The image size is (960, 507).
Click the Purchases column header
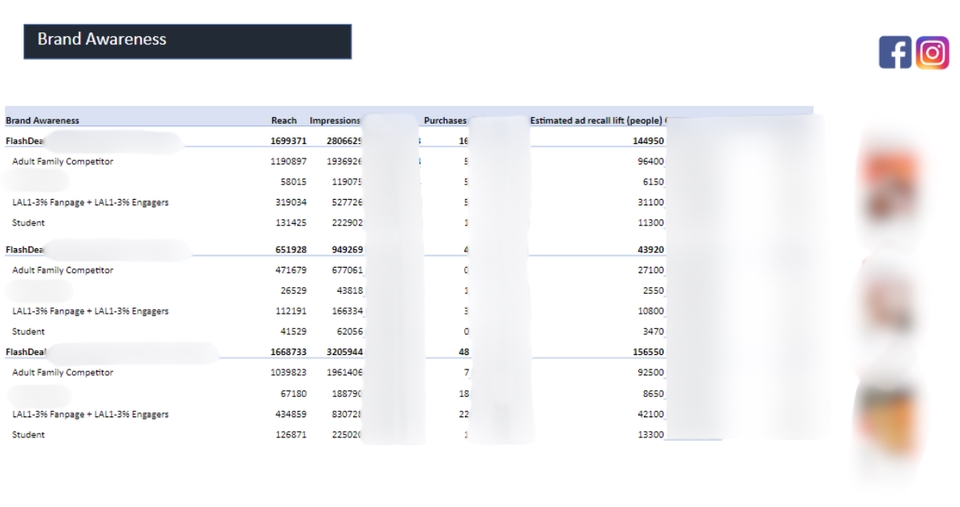445,121
